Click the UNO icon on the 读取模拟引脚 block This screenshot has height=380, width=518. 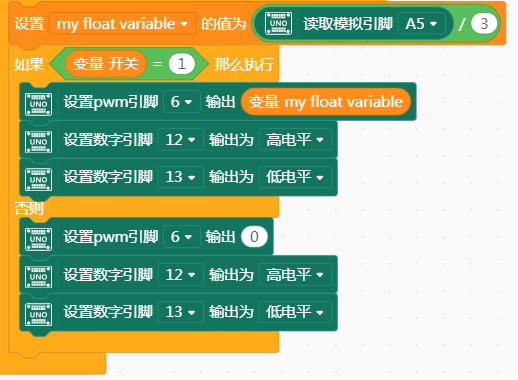[x=278, y=23]
